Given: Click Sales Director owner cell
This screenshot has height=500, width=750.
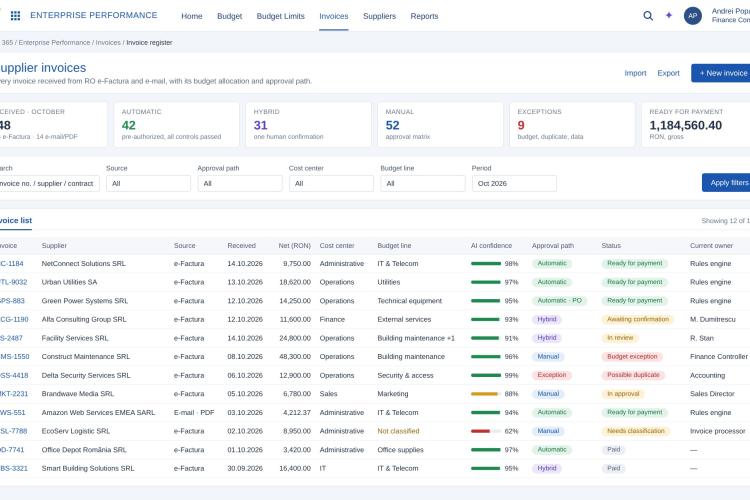Looking at the screenshot, I should click(712, 394).
